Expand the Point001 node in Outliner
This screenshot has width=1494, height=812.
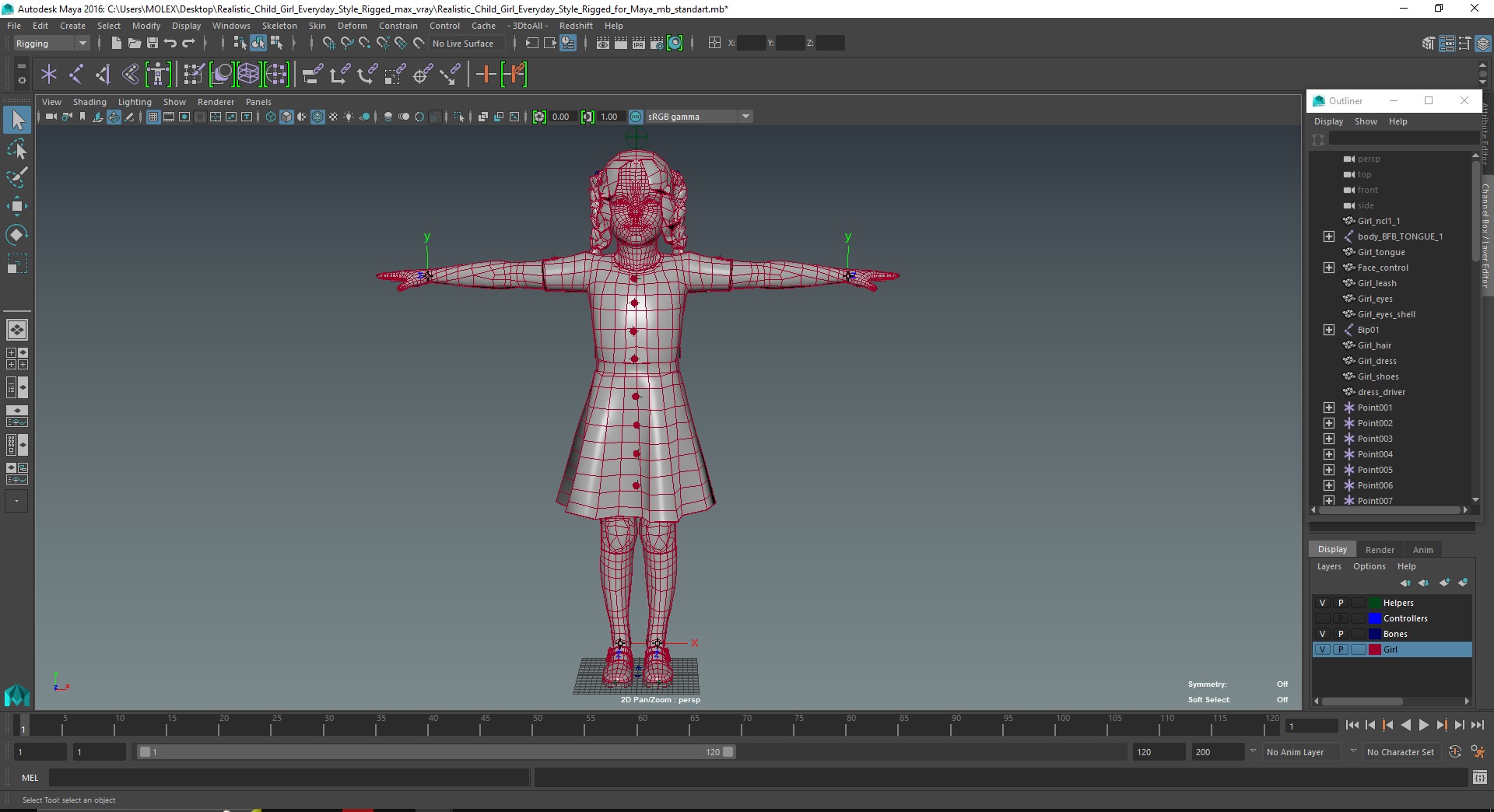1329,408
